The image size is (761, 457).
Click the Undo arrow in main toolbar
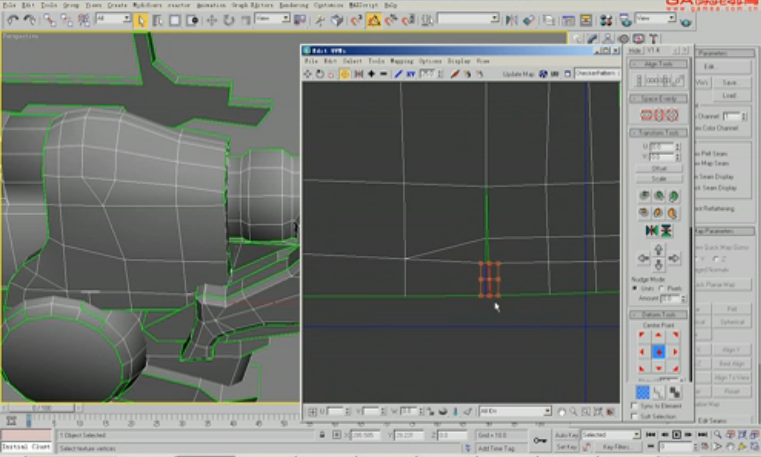(x=13, y=20)
